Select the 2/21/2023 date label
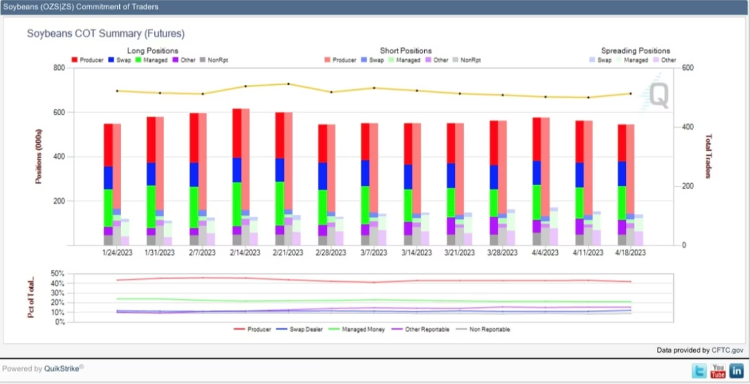 coord(288,253)
